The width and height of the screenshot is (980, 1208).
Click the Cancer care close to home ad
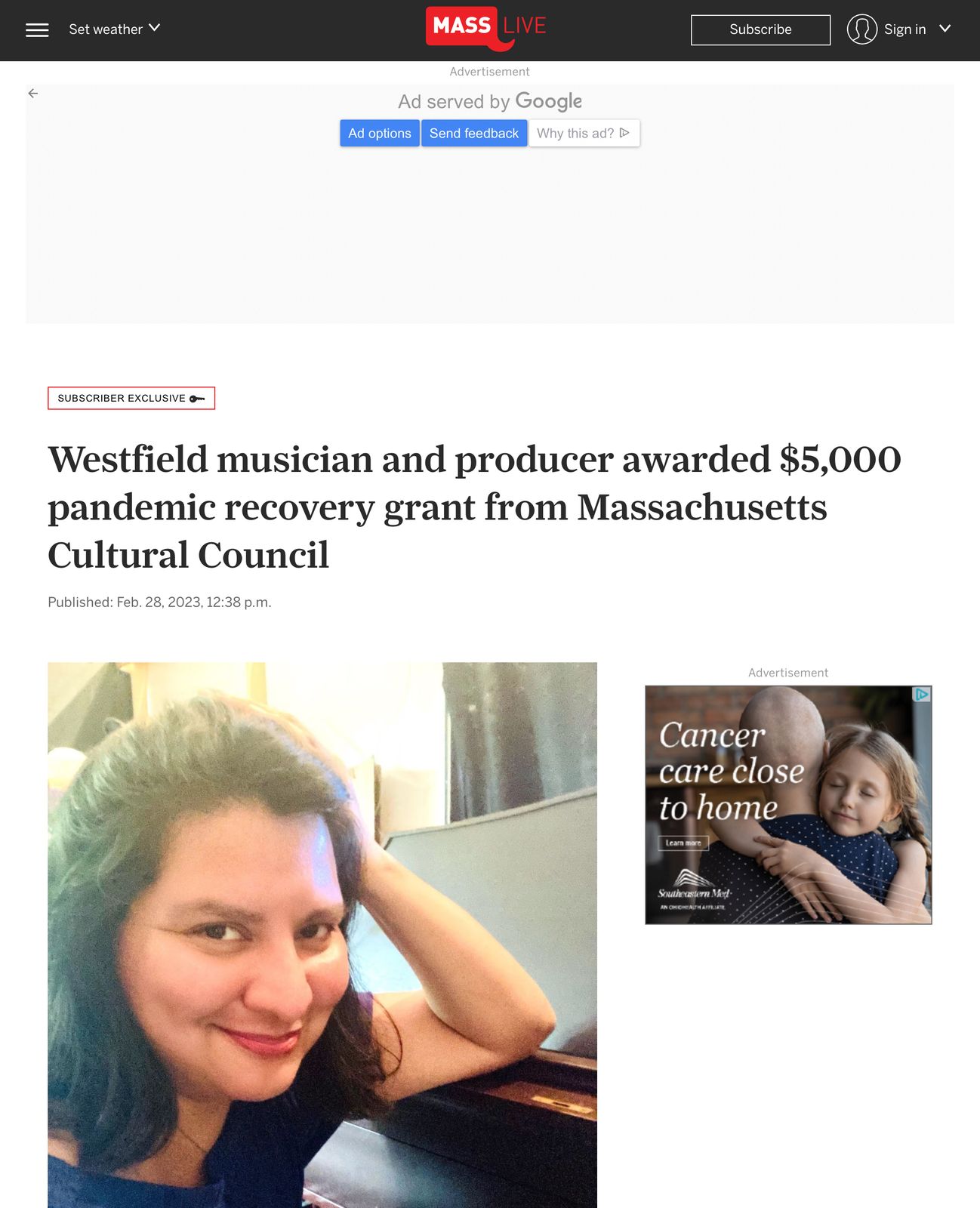click(x=788, y=805)
